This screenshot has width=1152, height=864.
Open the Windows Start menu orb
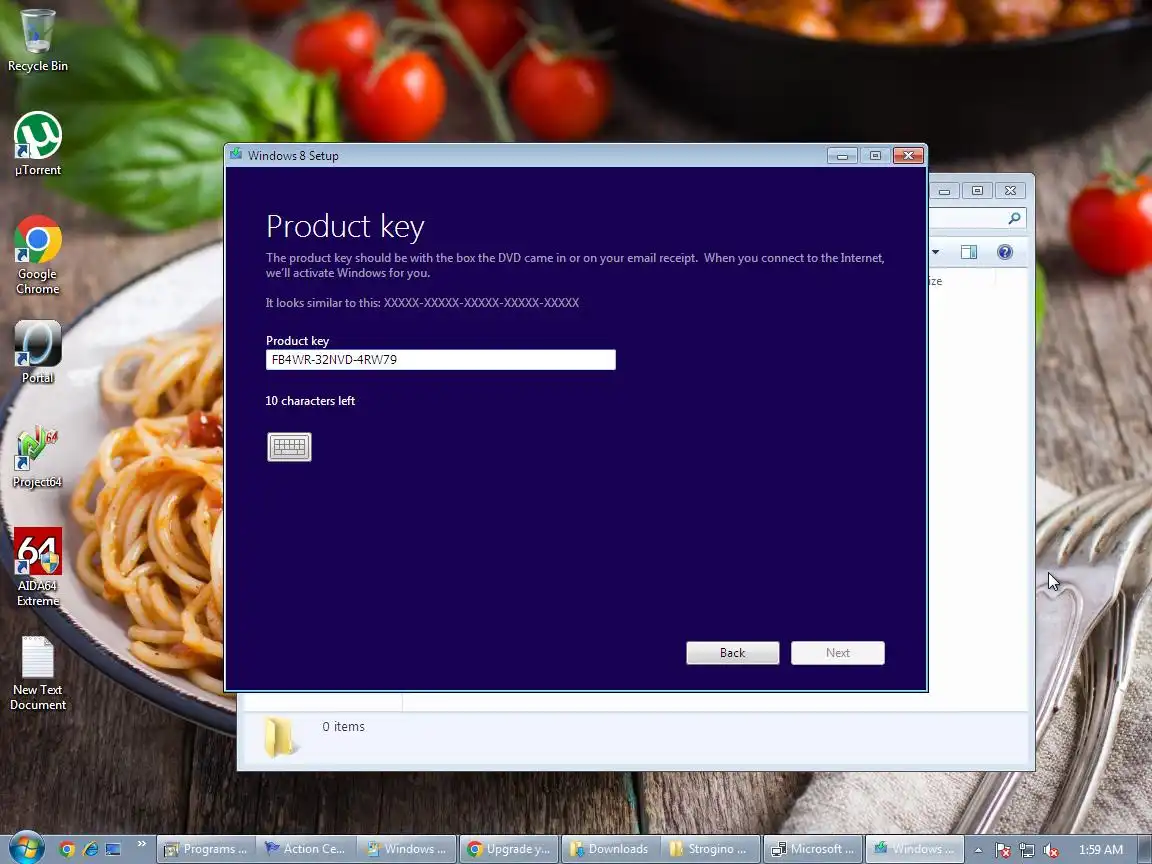pos(26,849)
